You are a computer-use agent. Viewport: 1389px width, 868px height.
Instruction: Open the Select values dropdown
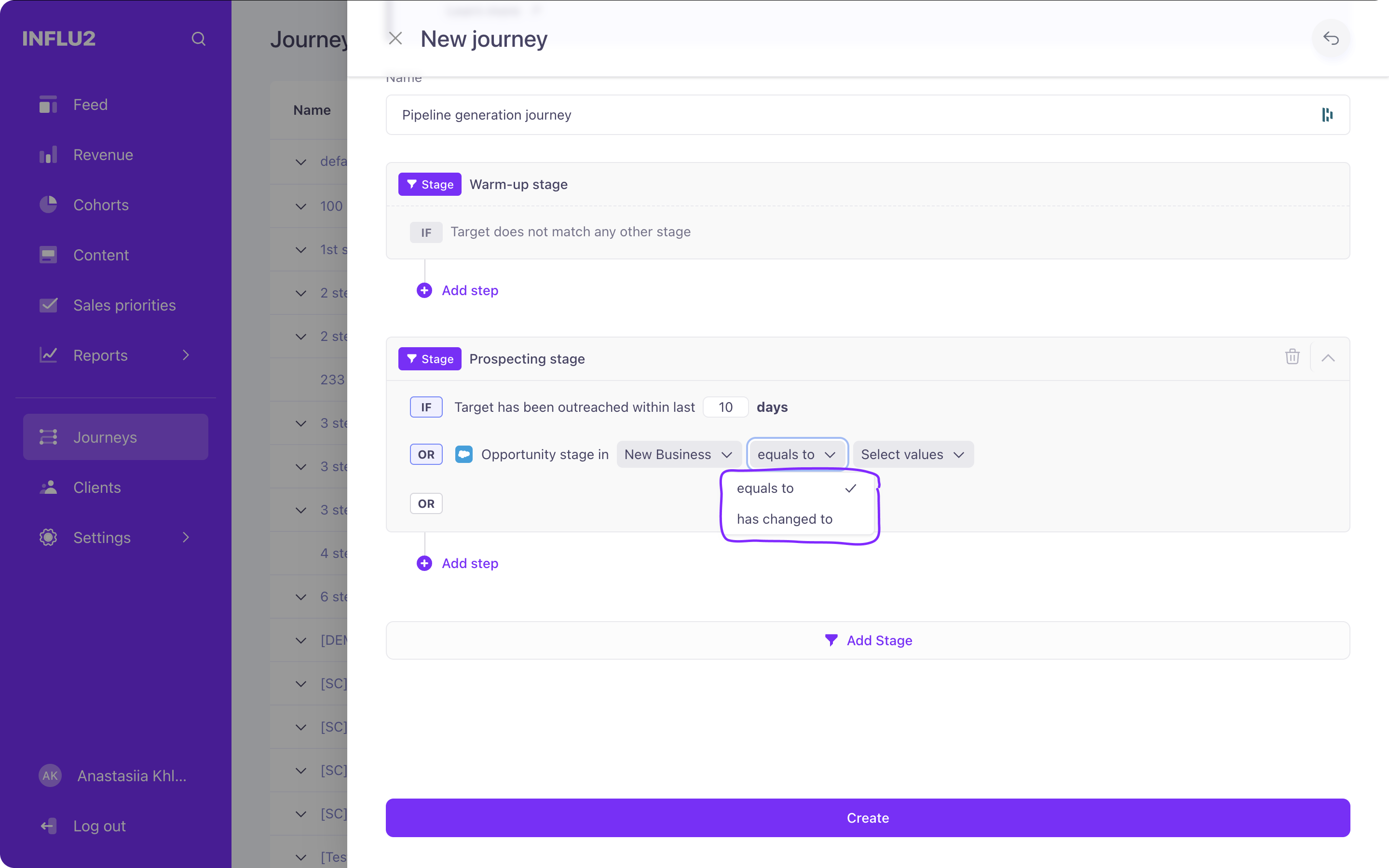pos(913,454)
